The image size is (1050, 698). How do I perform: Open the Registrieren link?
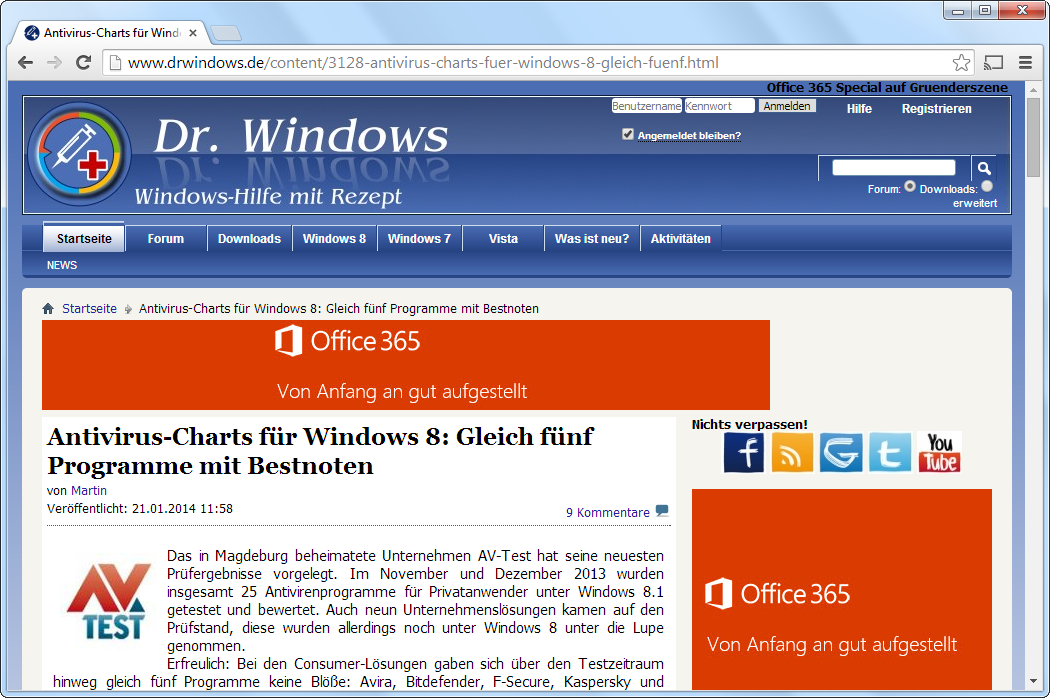click(x=936, y=109)
